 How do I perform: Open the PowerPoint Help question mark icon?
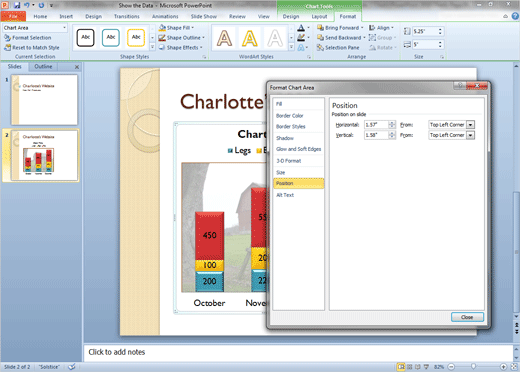click(x=515, y=16)
